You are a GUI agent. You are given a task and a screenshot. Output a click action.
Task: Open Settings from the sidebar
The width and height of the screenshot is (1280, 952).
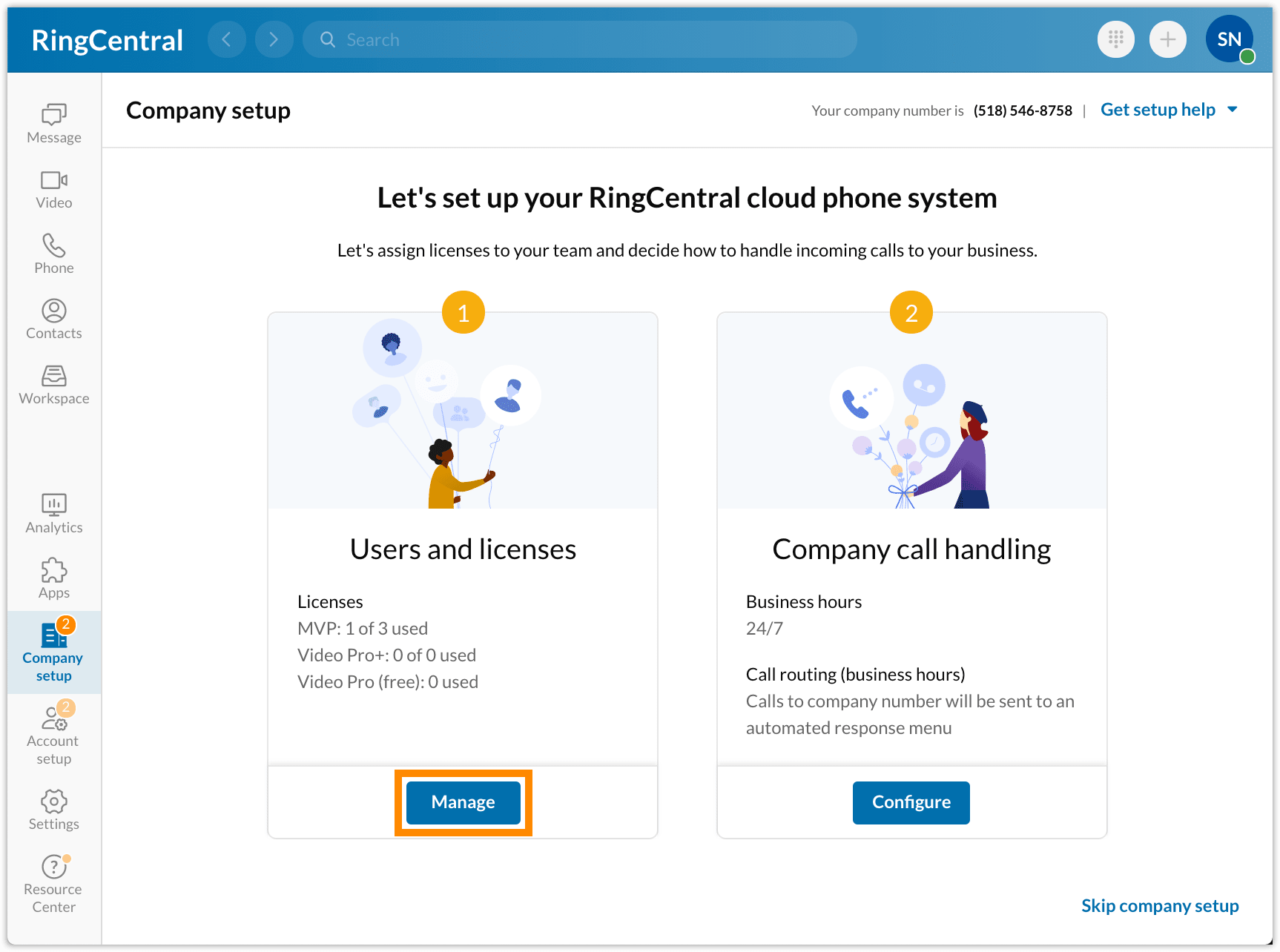(53, 810)
